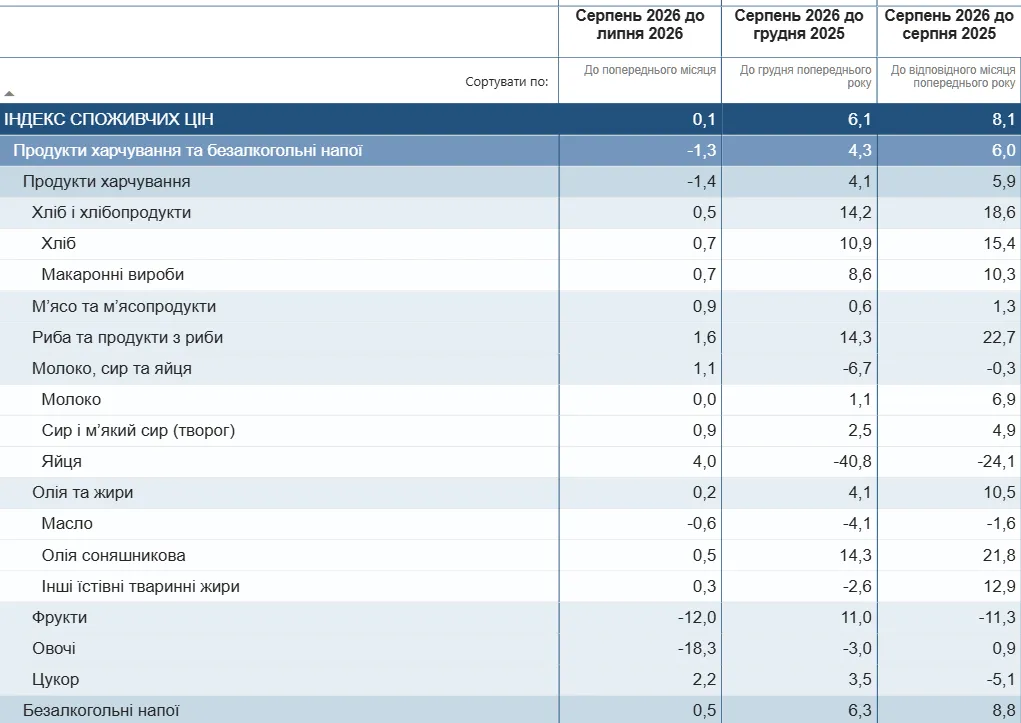Select header 'Серпень 2026 до серпня 2025'
This screenshot has height=723, width=1021.
pos(949,25)
